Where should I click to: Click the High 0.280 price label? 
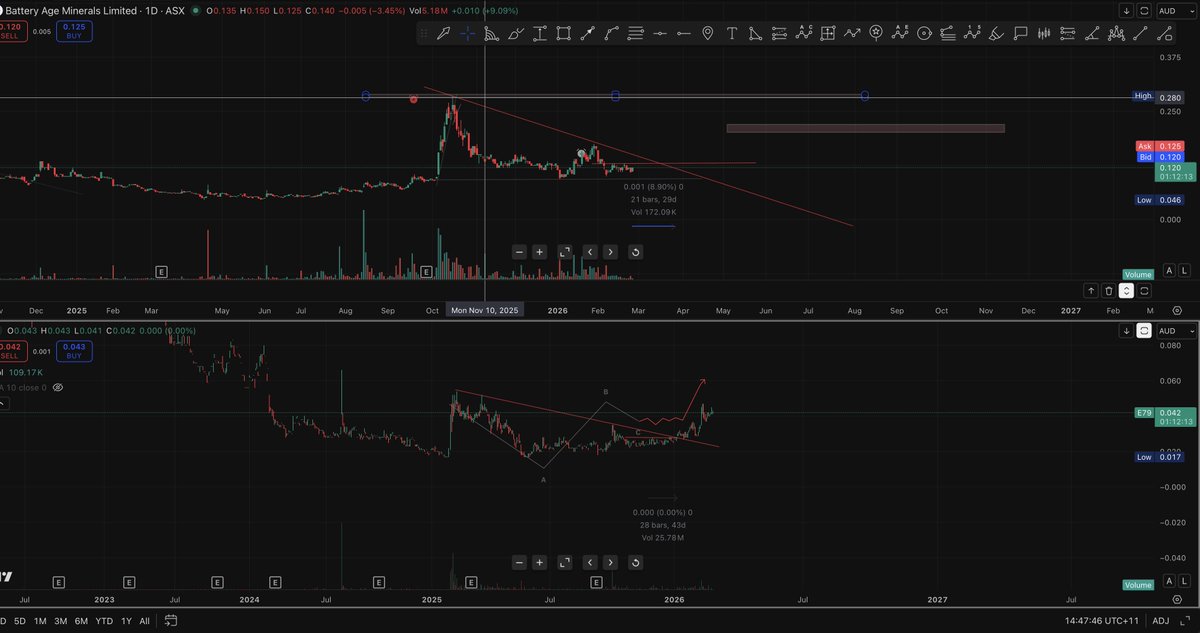point(1158,97)
